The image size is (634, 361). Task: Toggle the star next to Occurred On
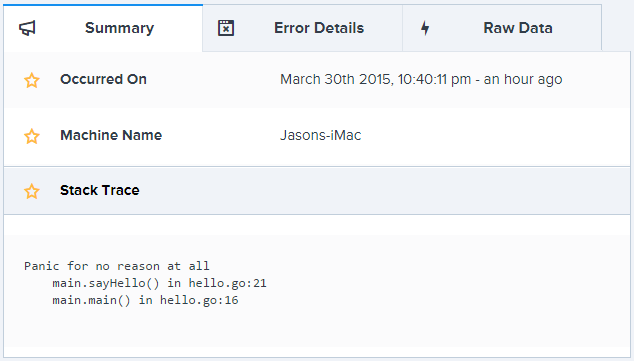tap(32, 80)
